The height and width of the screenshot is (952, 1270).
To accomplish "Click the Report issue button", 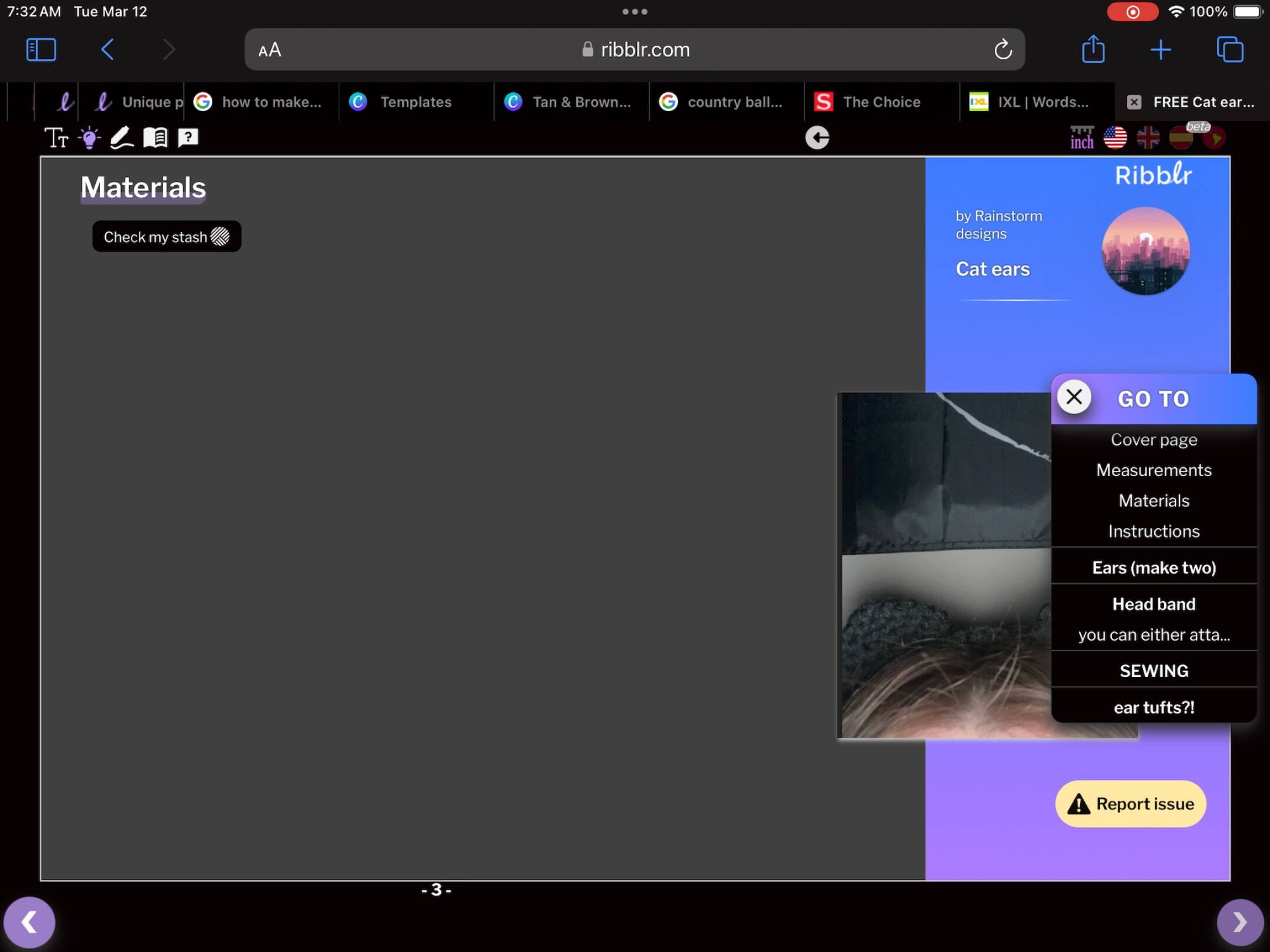I will [x=1131, y=804].
